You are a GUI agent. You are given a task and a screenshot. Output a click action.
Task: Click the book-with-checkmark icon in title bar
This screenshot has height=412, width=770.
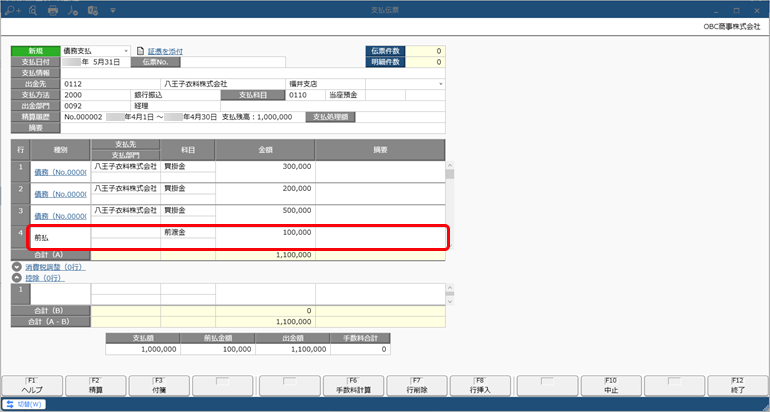click(x=92, y=10)
